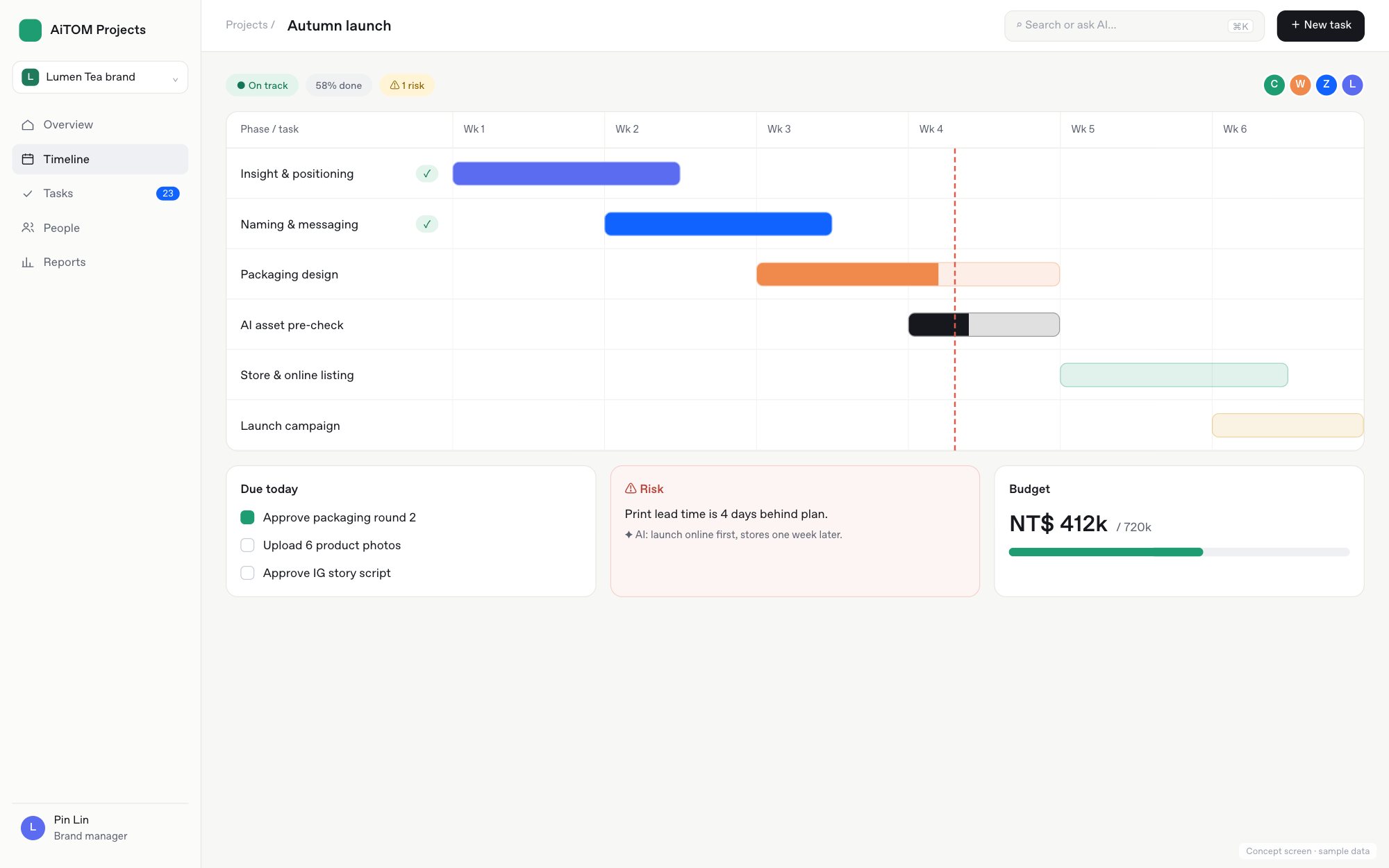Screen dimensions: 1389x868
Task: Click the Timeline calendar icon
Action: [x=28, y=159]
